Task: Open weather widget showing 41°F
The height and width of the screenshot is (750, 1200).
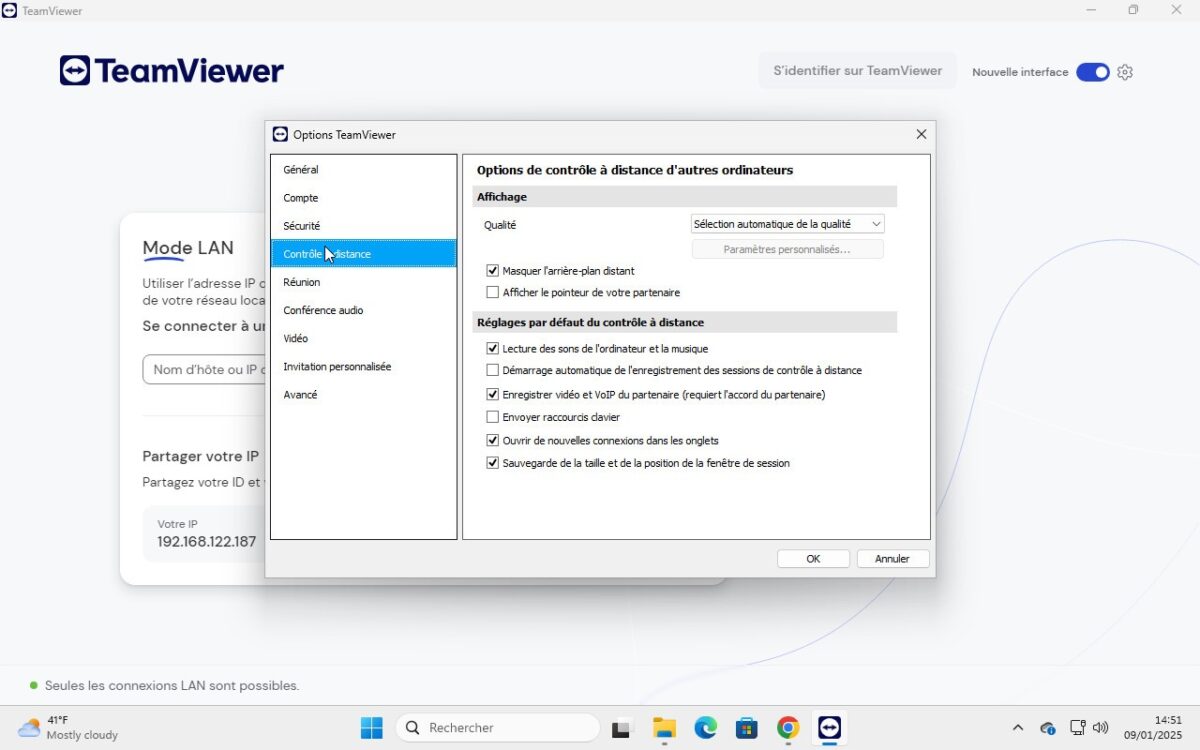Action: coord(68,727)
